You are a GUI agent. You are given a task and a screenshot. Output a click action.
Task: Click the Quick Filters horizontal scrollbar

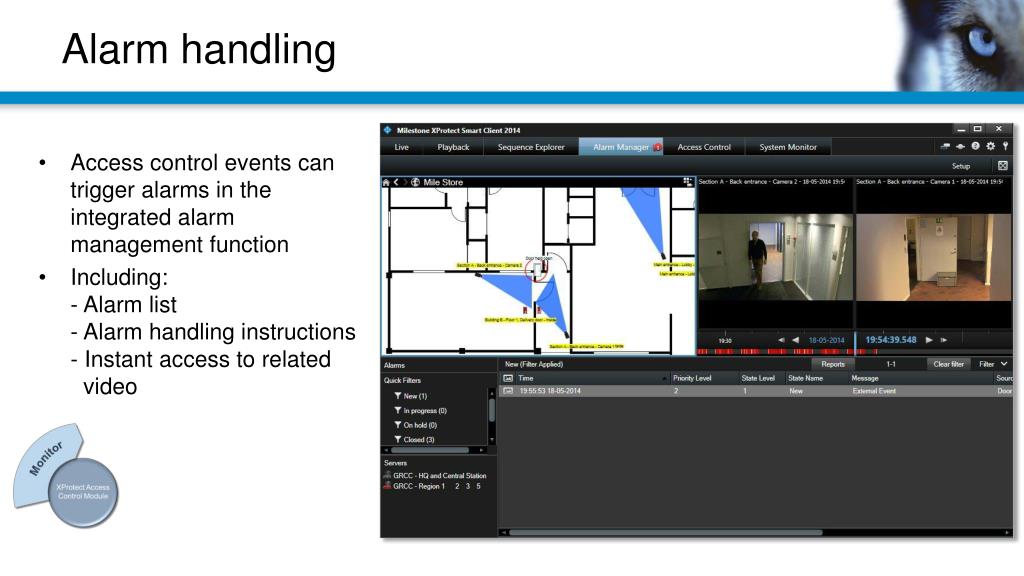[x=430, y=451]
